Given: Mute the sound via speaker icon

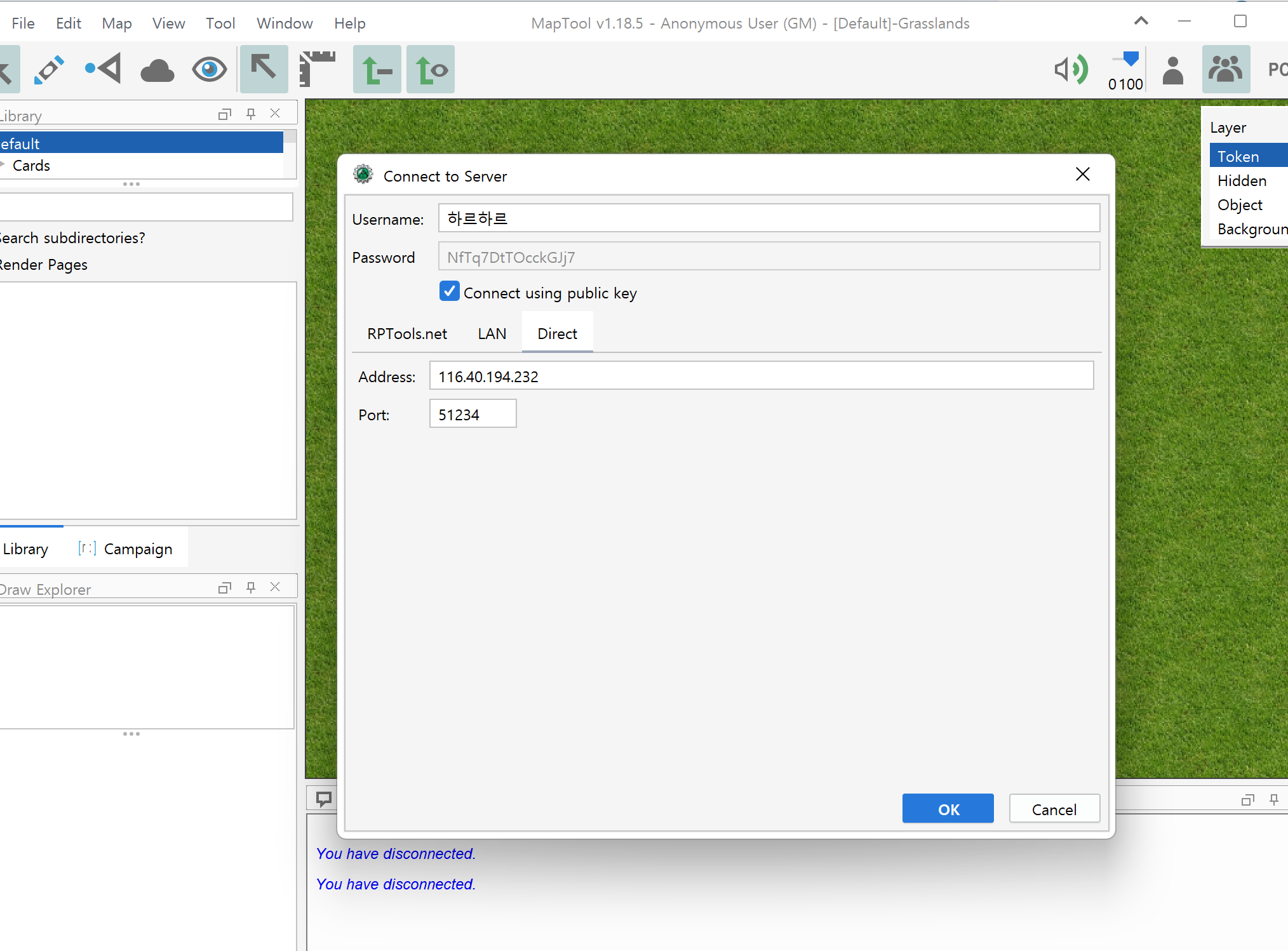Looking at the screenshot, I should pyautogui.click(x=1071, y=69).
